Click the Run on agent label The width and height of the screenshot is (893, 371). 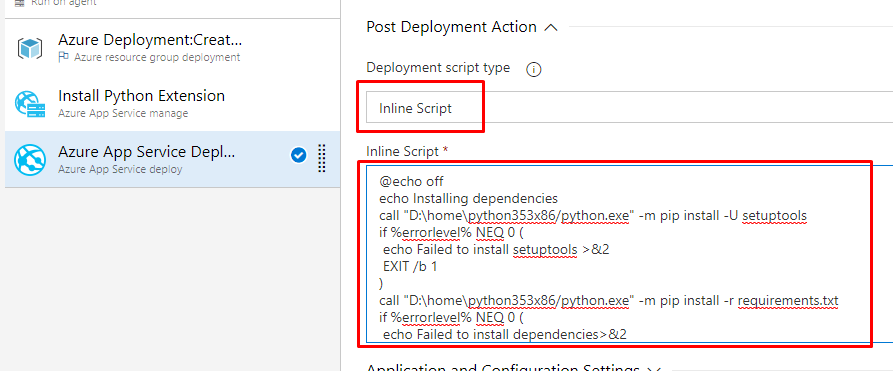pos(63,3)
